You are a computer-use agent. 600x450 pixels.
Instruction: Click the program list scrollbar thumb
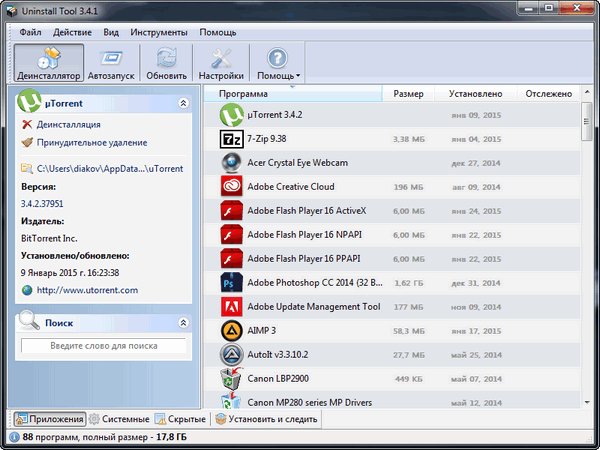pyautogui.click(x=587, y=121)
